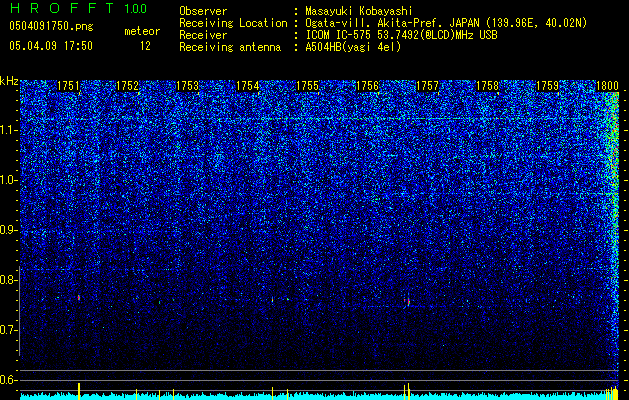Click the 'Observer' field label
This screenshot has width=629, height=400.
[203, 11]
